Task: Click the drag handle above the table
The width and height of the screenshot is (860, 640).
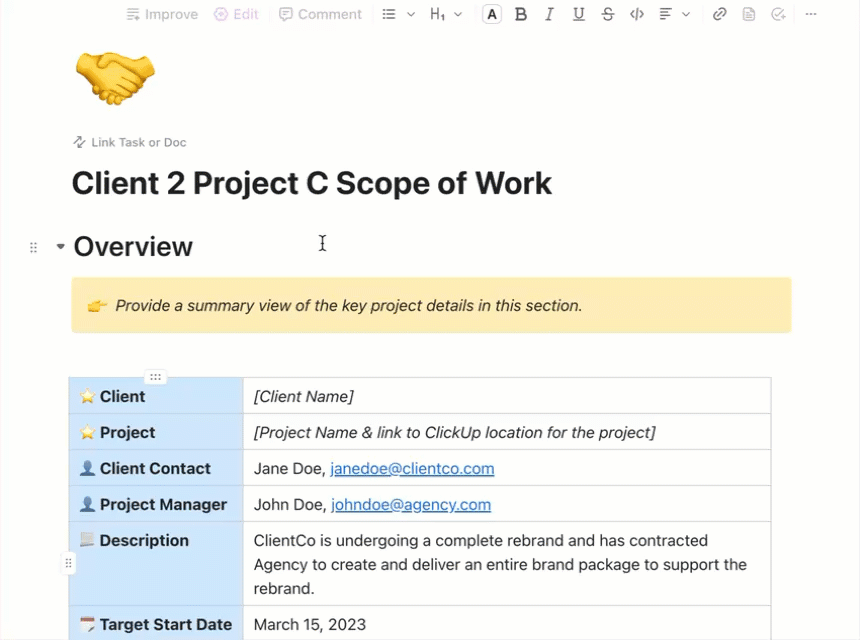Action: click(155, 377)
